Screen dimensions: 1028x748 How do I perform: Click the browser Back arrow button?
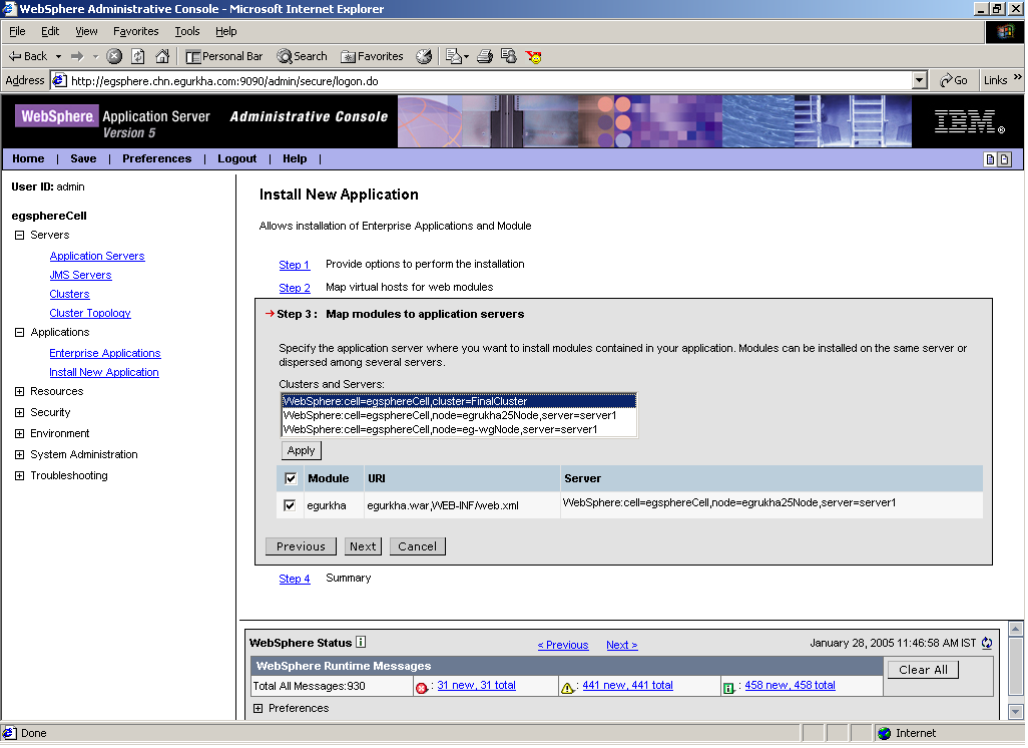pos(28,56)
